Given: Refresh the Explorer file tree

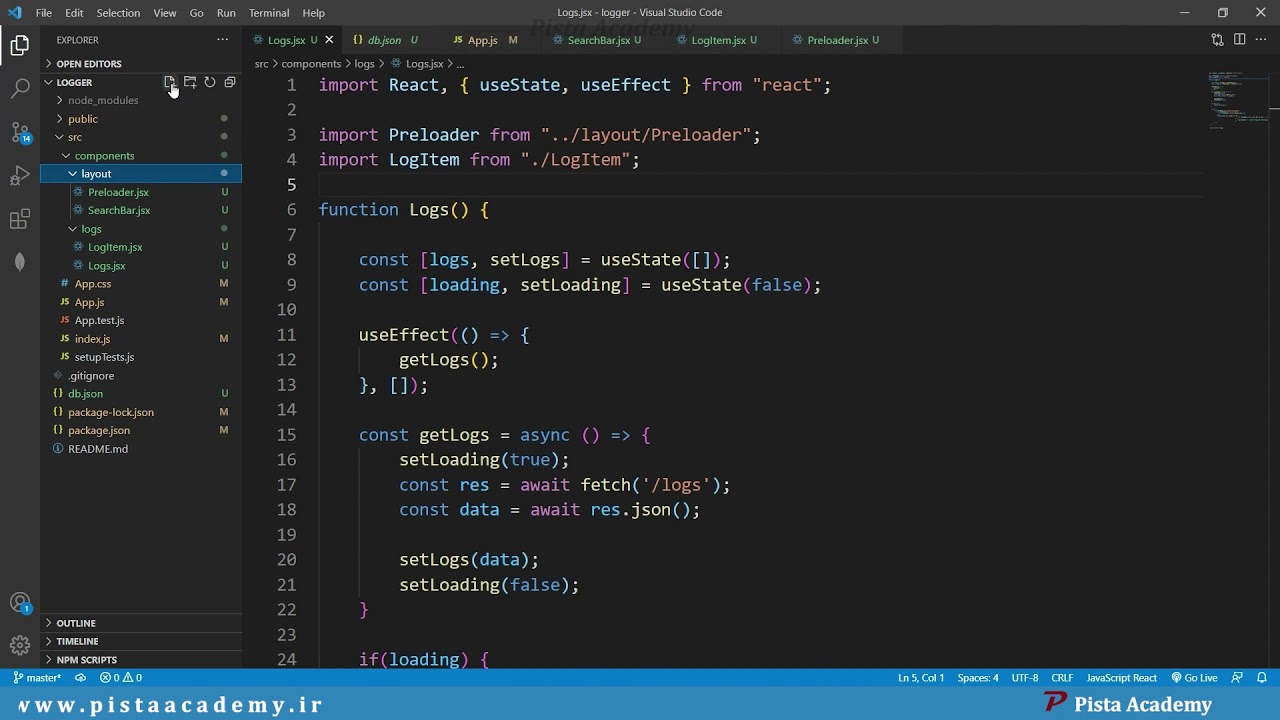Looking at the screenshot, I should tap(210, 82).
